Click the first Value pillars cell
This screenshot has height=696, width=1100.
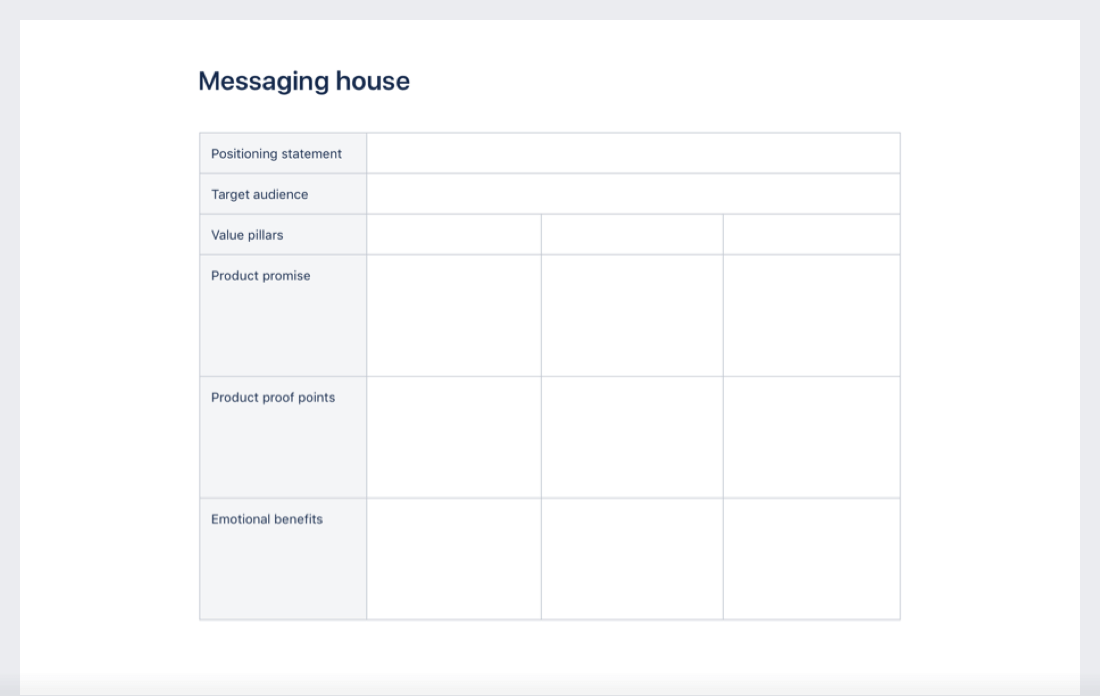coord(453,234)
